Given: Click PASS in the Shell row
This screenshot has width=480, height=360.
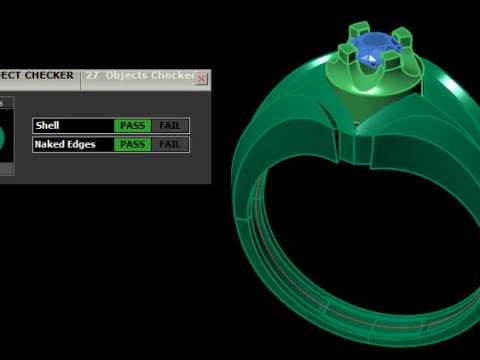Looking at the screenshot, I should (x=132, y=126).
